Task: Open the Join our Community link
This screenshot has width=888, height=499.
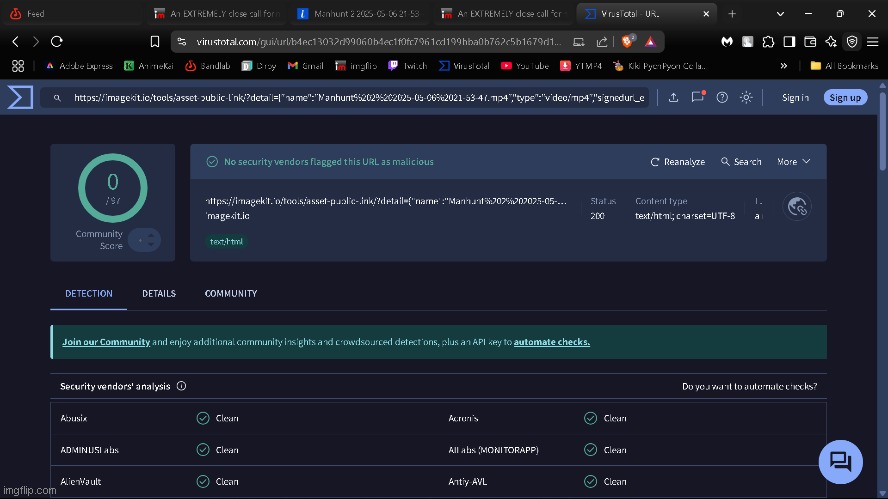Action: (x=106, y=342)
